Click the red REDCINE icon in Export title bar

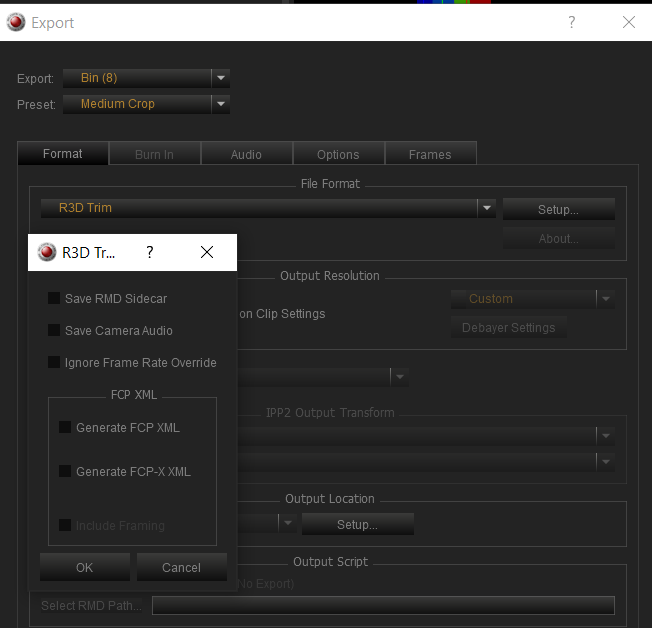point(16,22)
